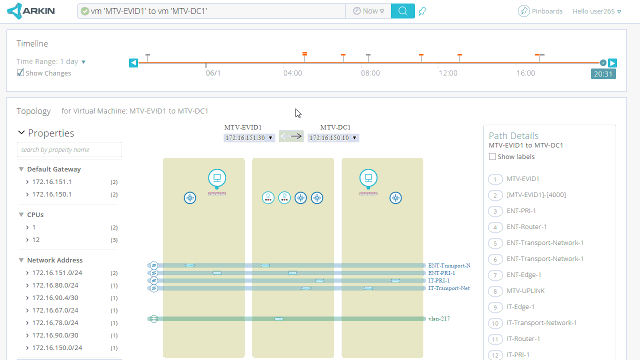Click the search magnifier button

[402, 11]
